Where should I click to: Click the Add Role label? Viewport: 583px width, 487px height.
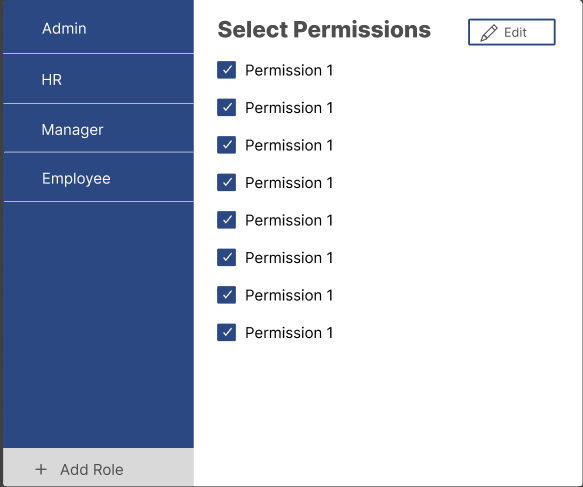click(x=92, y=470)
